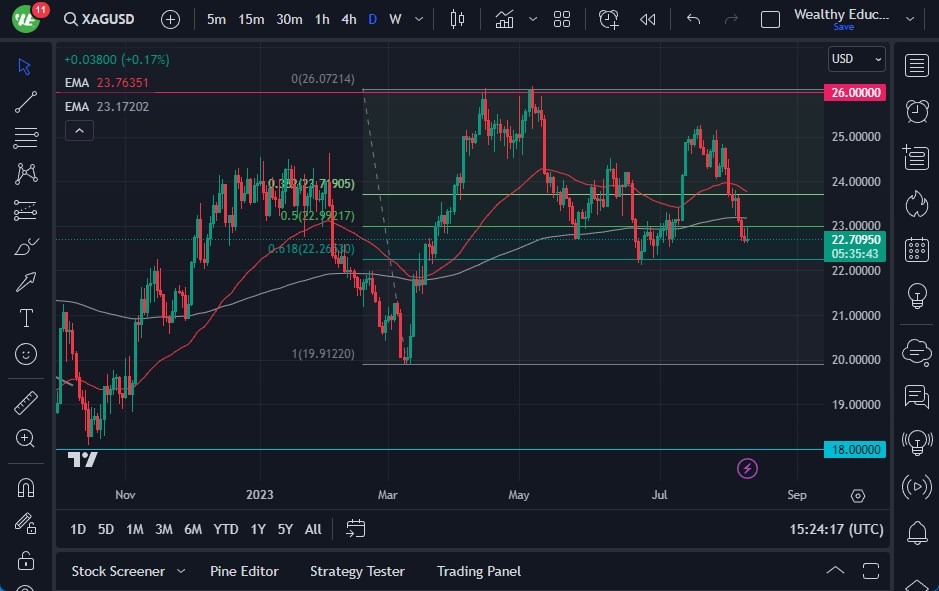The width and height of the screenshot is (939, 591).
Task: Select the text annotation tool
Action: 26,318
